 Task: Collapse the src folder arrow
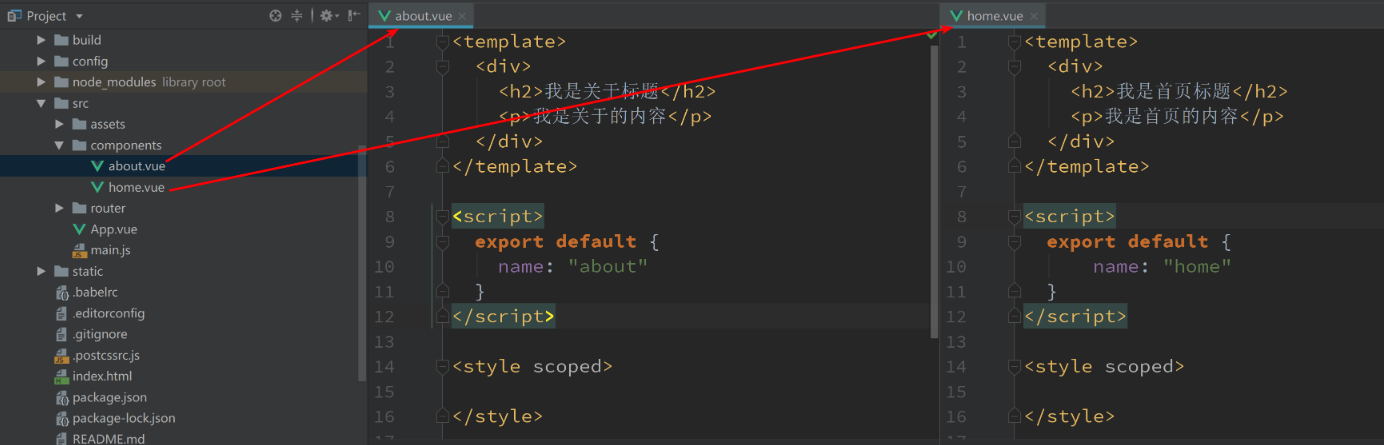pyautogui.click(x=41, y=103)
